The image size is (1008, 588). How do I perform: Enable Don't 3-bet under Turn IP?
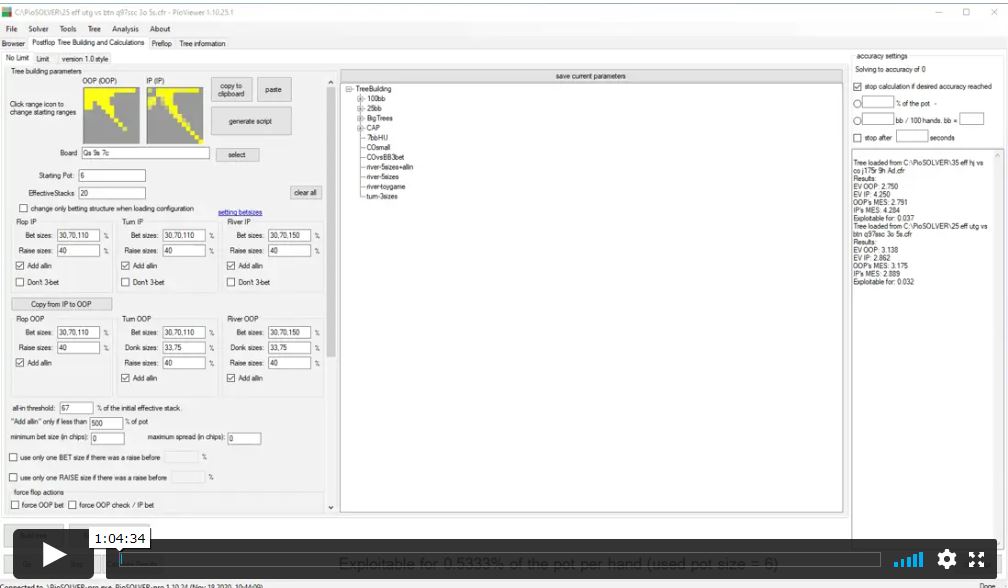tap(125, 282)
